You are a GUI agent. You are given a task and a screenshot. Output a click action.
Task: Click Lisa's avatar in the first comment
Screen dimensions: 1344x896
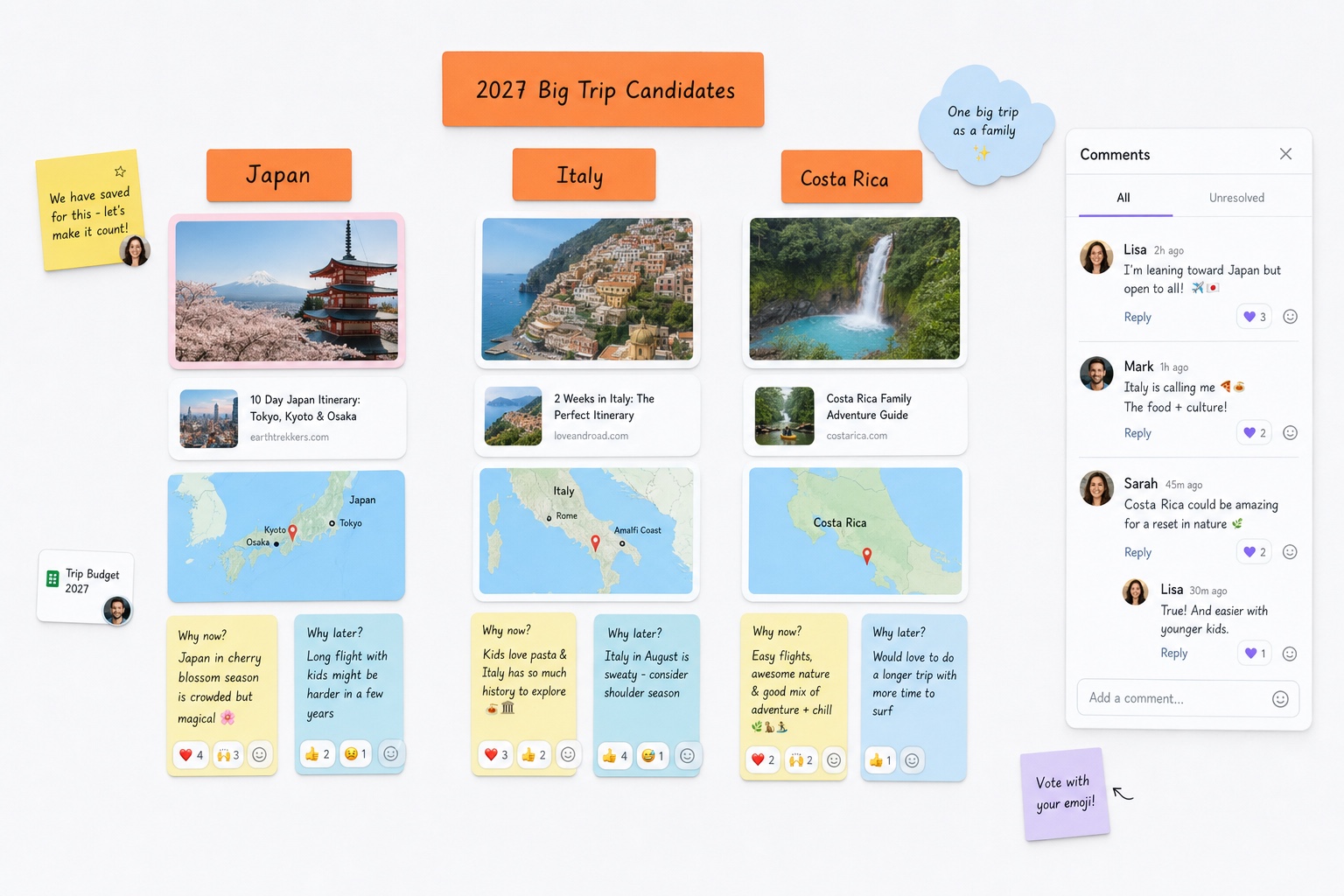click(1096, 257)
